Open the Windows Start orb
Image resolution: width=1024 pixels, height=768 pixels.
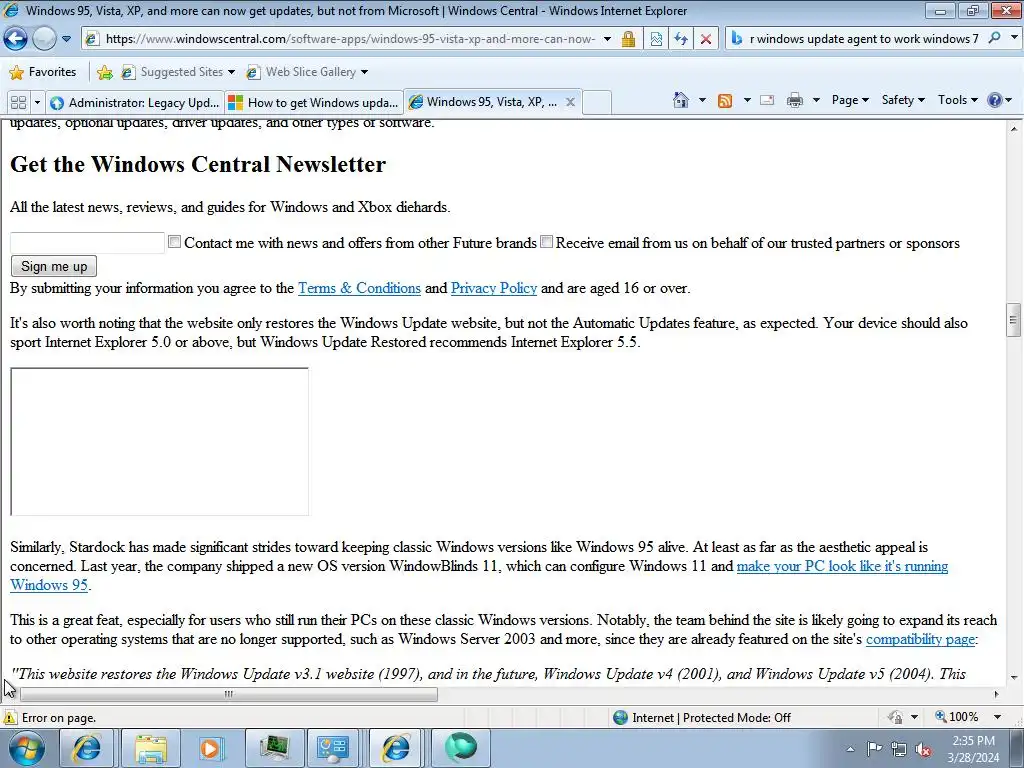(x=26, y=748)
